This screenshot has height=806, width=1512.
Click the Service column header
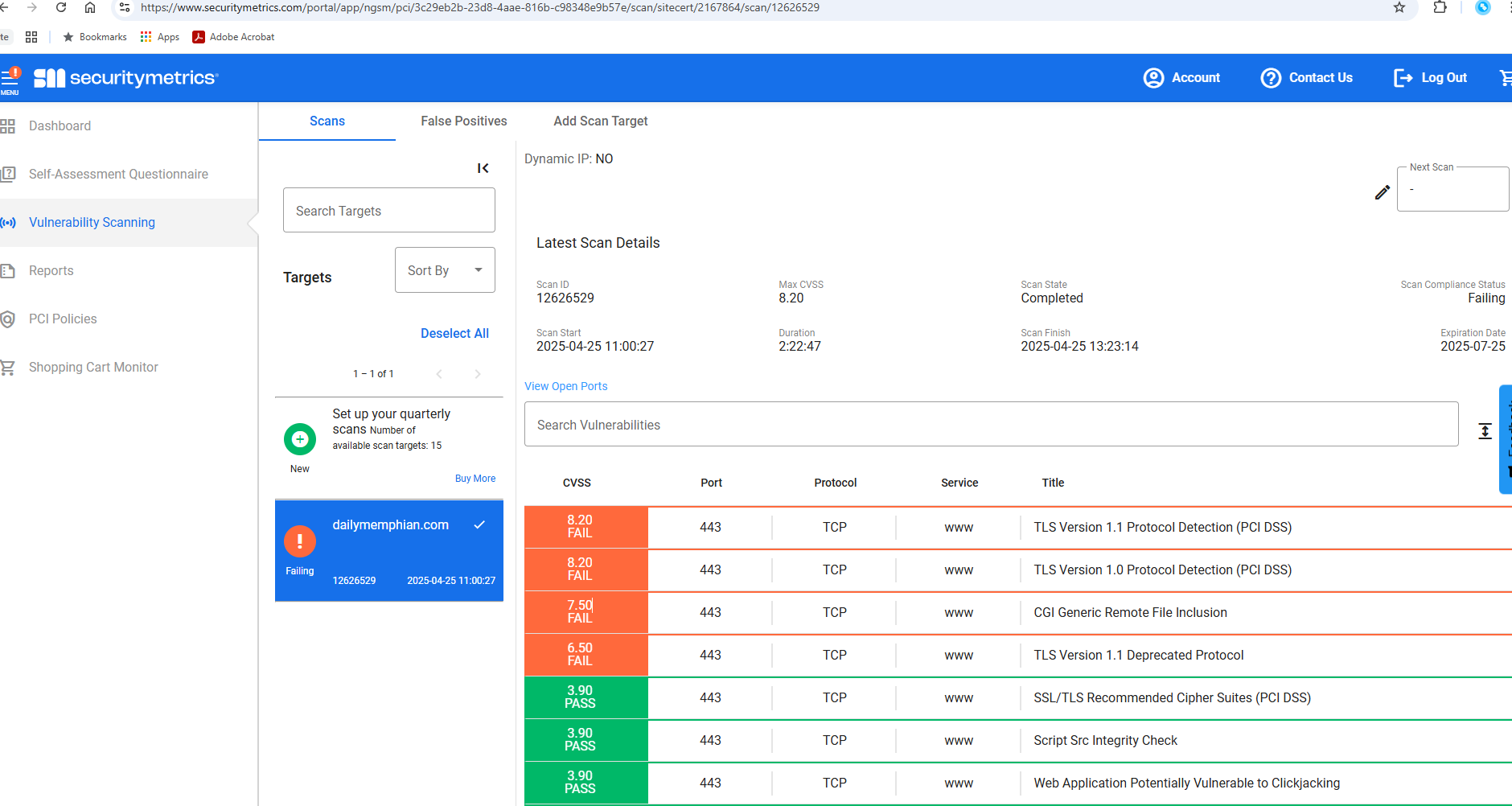coord(959,483)
